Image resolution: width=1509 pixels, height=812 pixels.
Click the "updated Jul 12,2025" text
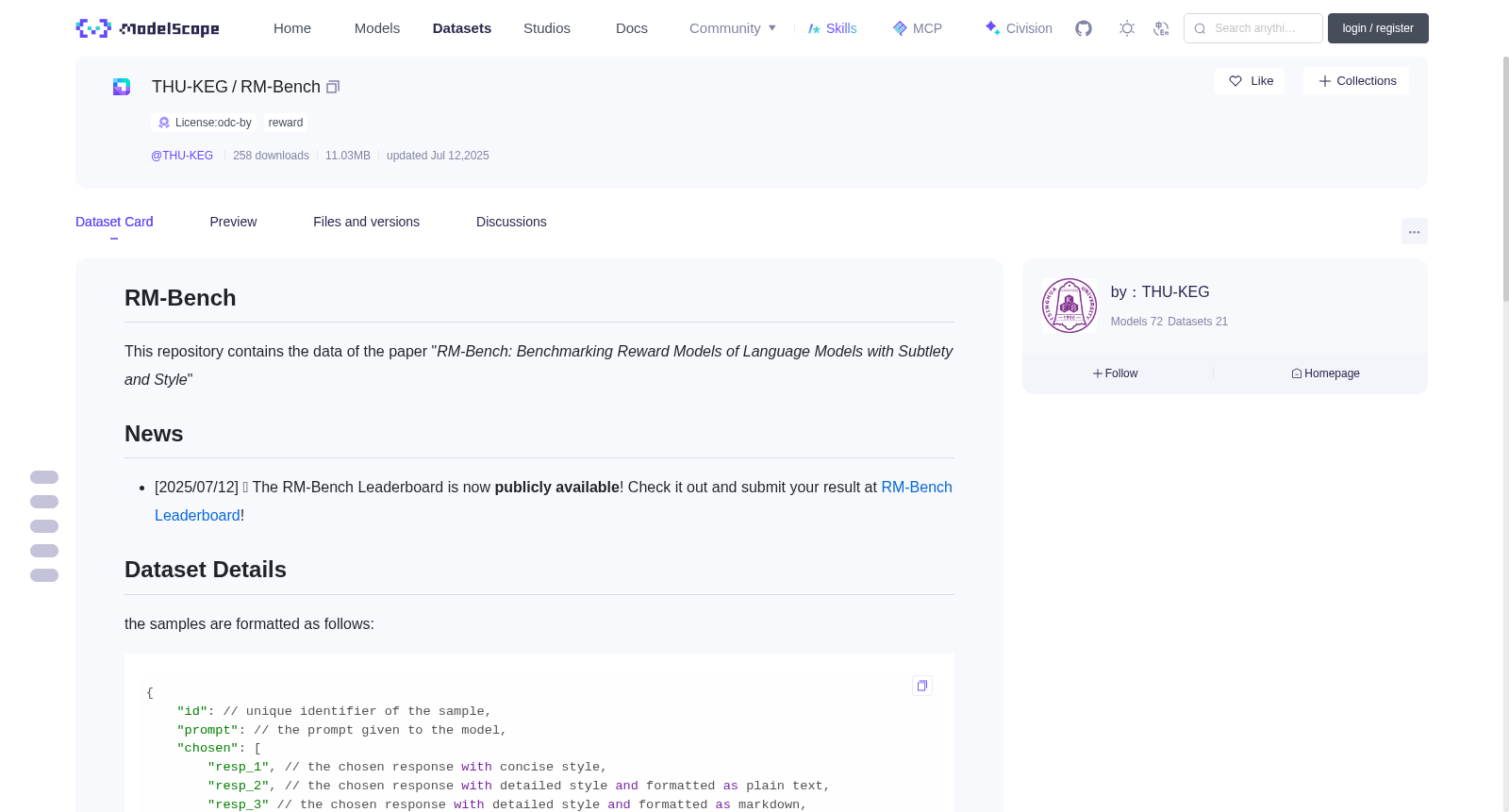tap(438, 156)
